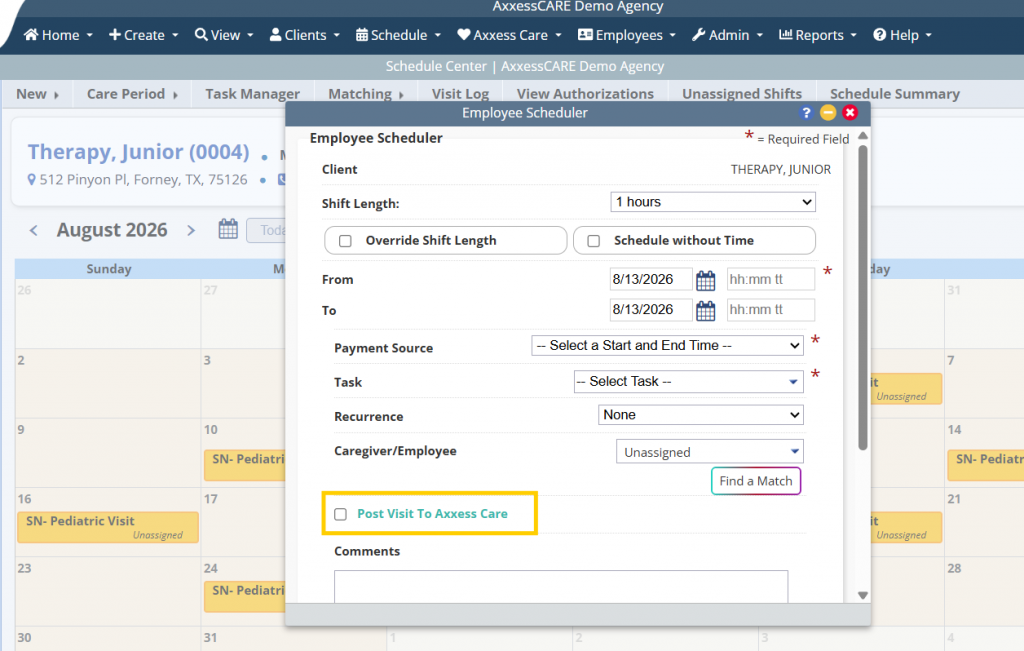This screenshot has width=1024, height=651.
Task: Click the address 512 Pinyon Pl text
Action: pyautogui.click(x=143, y=180)
